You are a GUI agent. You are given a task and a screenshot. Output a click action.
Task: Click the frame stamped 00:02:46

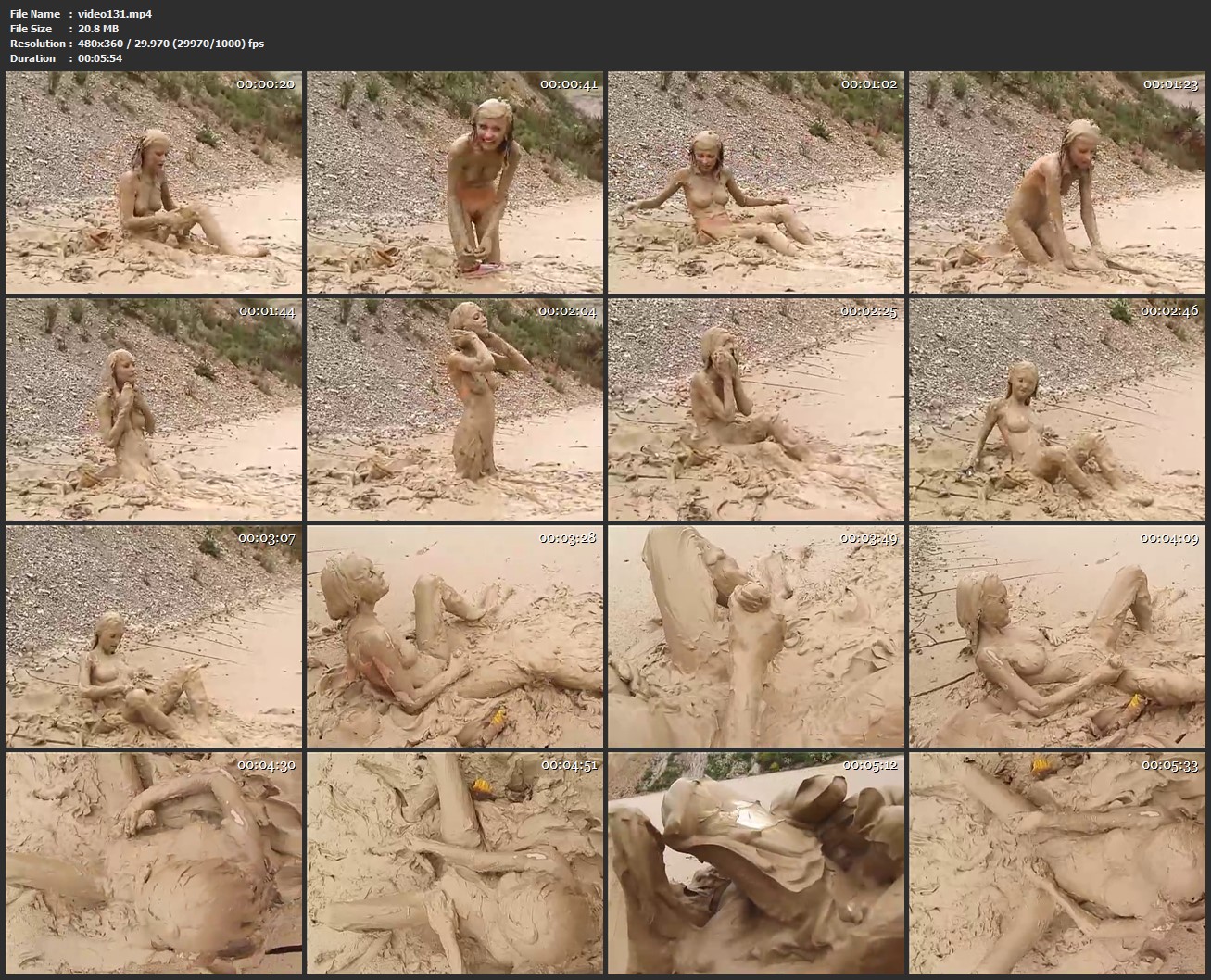[1057, 409]
